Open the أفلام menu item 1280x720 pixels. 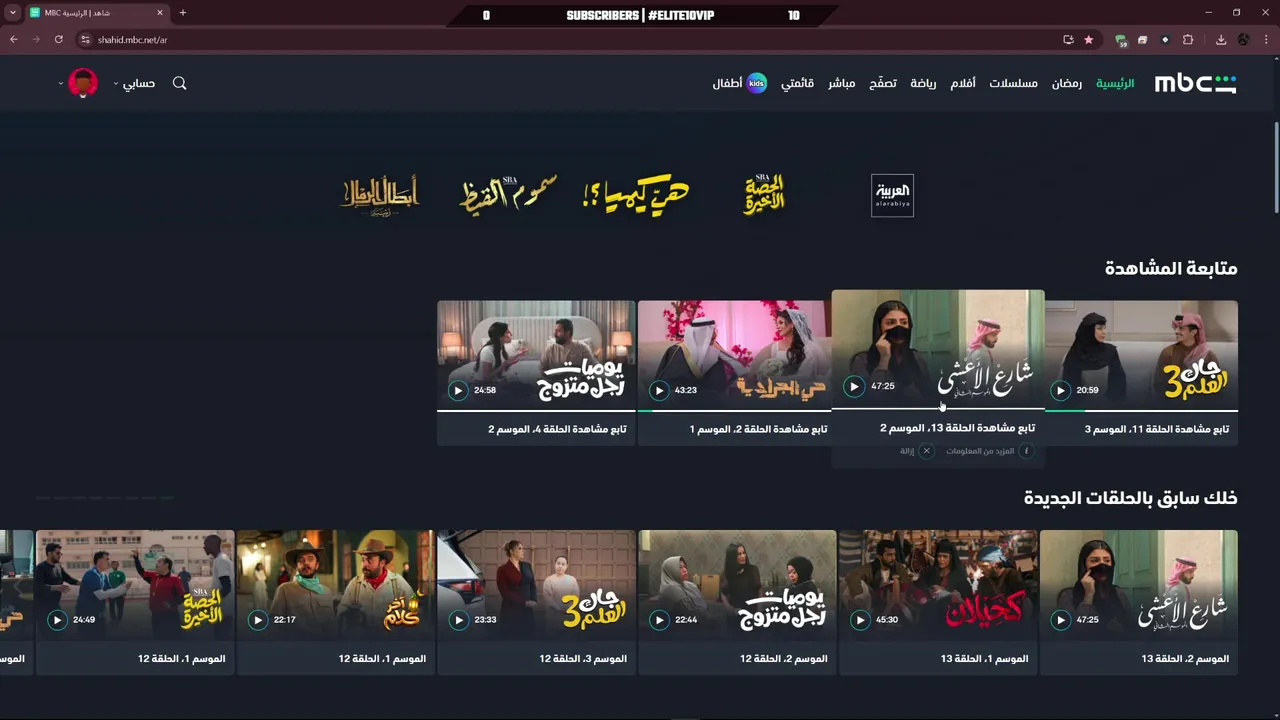tap(962, 83)
